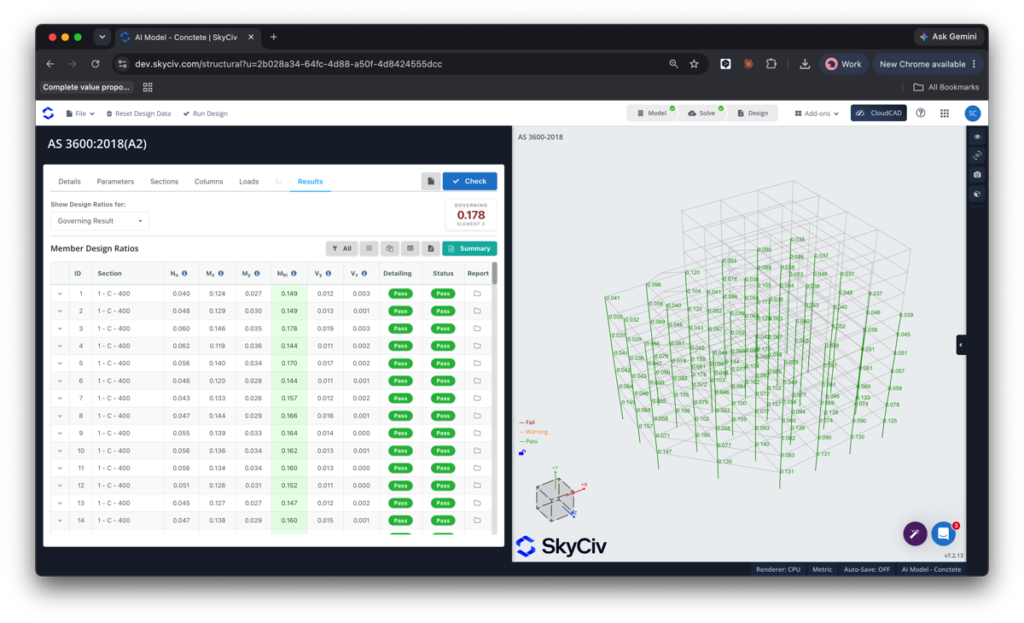Click Run Design in the top toolbar

click(205, 114)
